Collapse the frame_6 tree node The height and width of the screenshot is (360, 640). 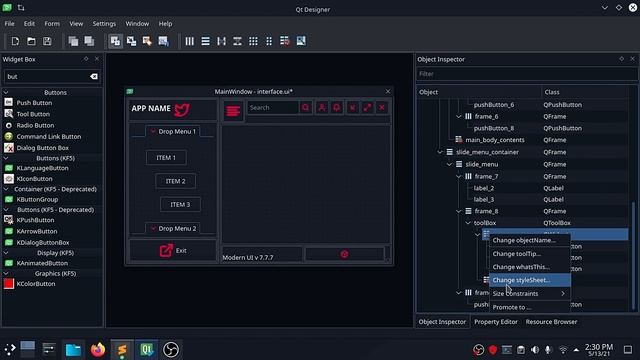click(x=459, y=116)
